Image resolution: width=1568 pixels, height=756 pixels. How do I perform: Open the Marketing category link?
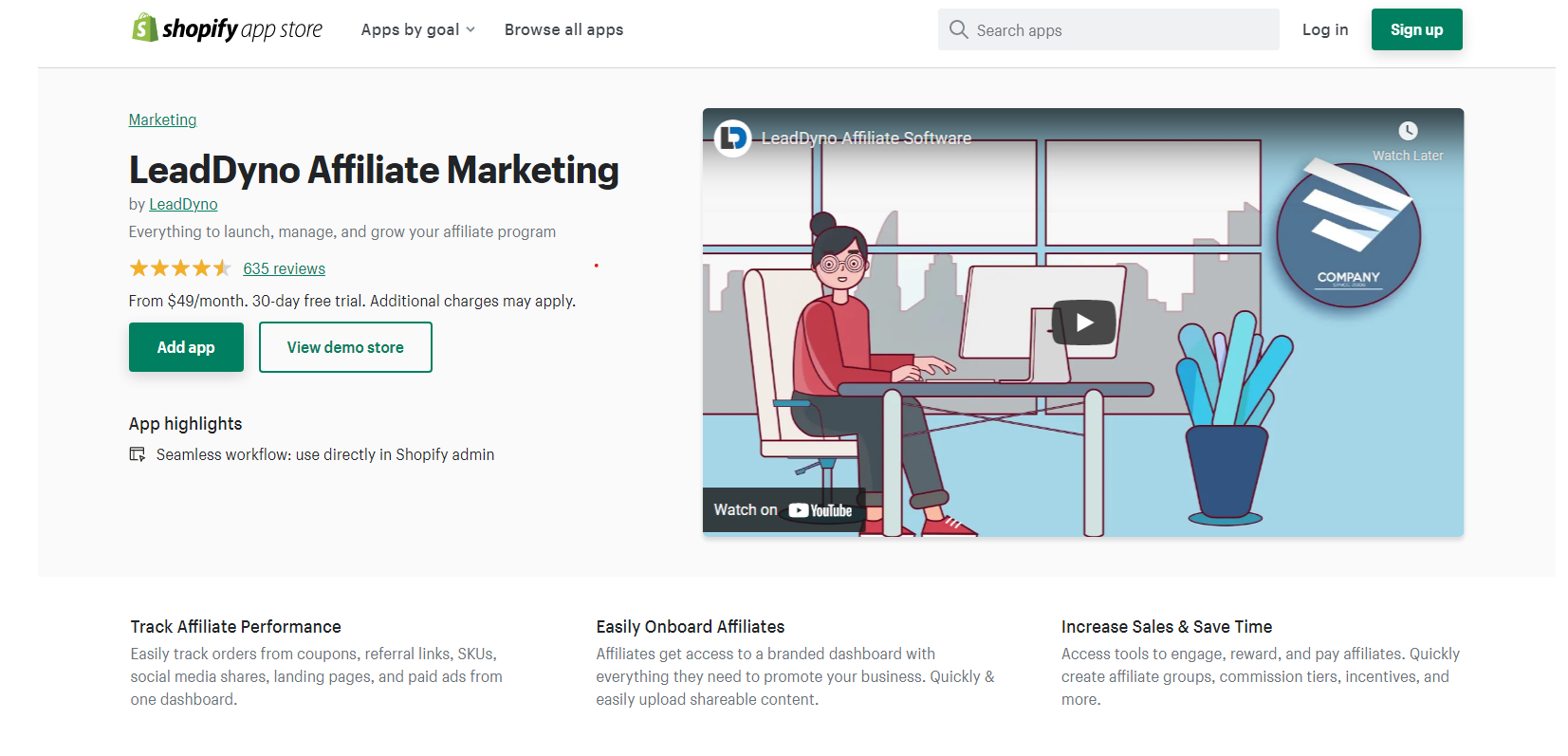pyautogui.click(x=162, y=120)
